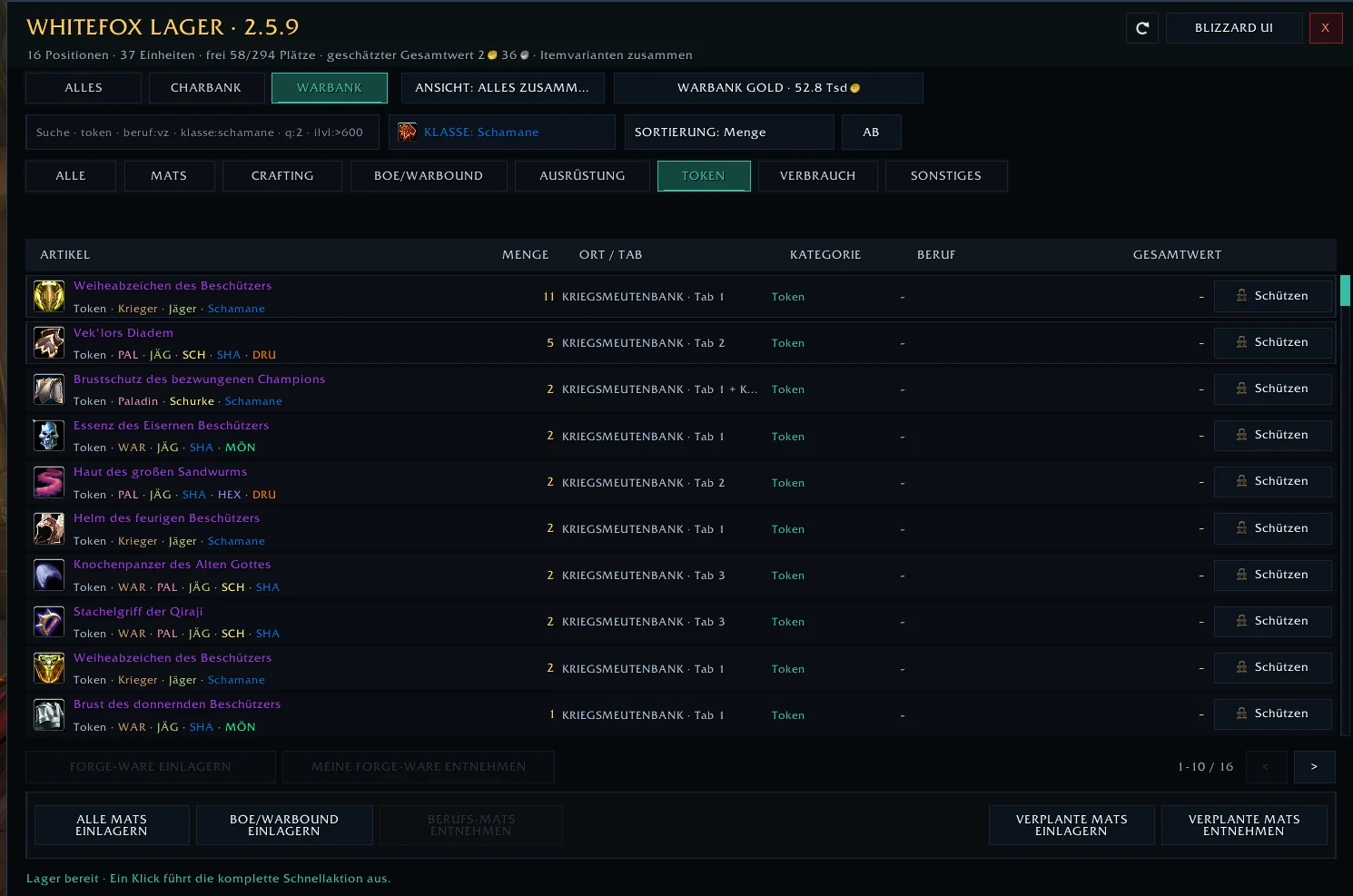
Task: Click the Helm des feurigen Beschützers icon
Action: point(49,528)
